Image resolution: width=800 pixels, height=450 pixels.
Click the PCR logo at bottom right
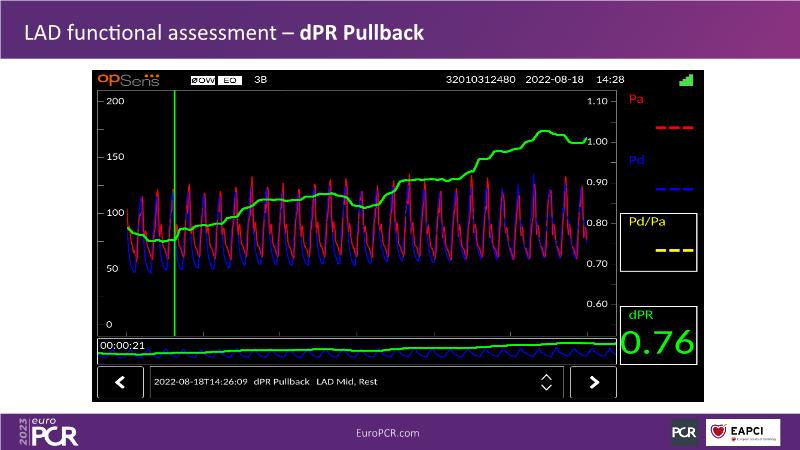click(684, 431)
